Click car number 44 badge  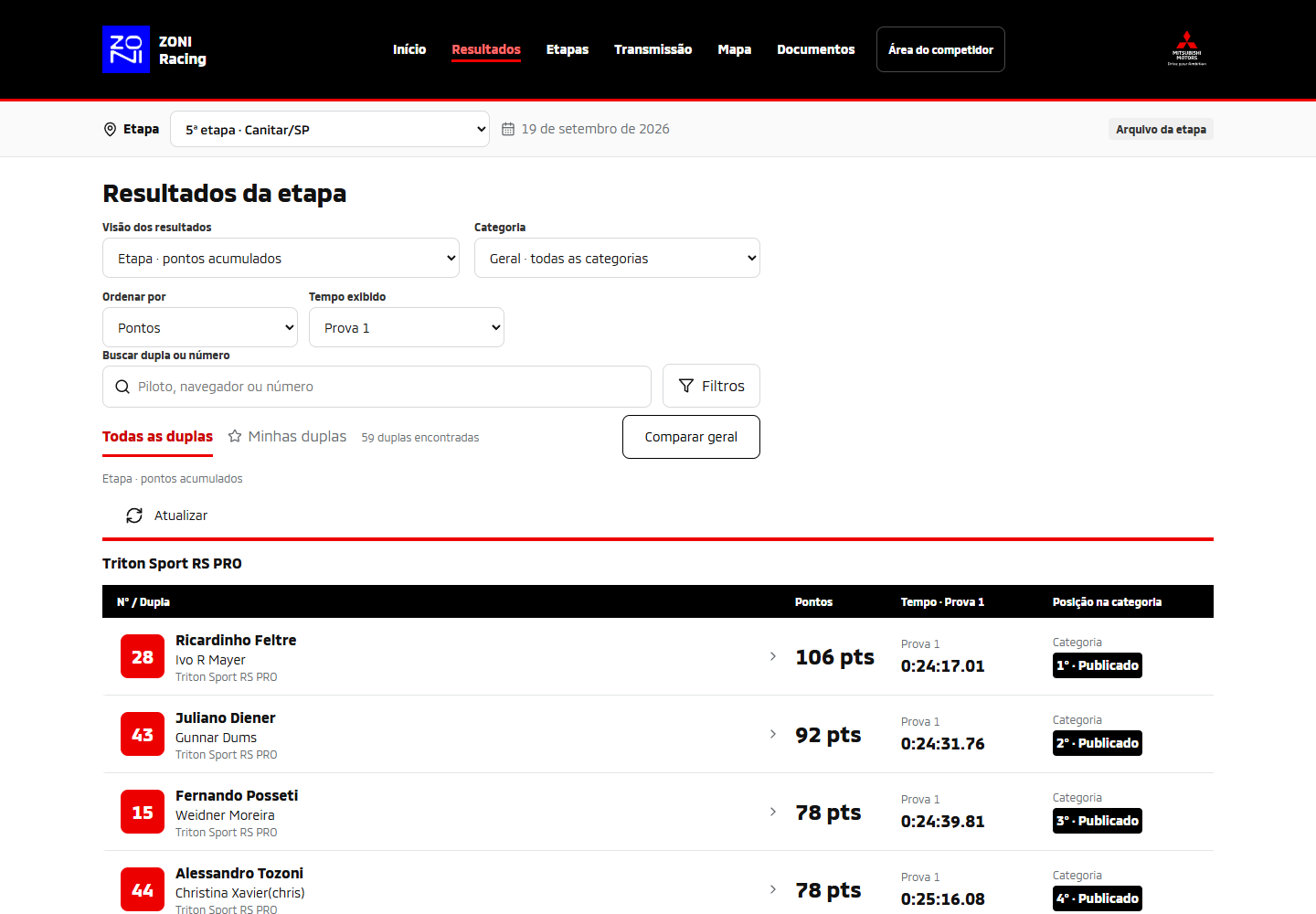(x=143, y=890)
